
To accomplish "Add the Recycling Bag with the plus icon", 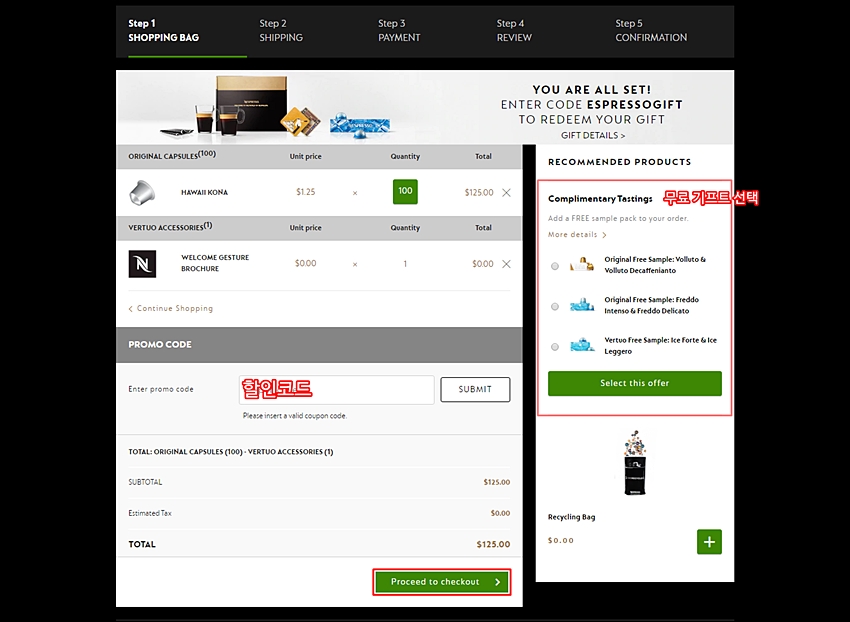I will click(709, 542).
